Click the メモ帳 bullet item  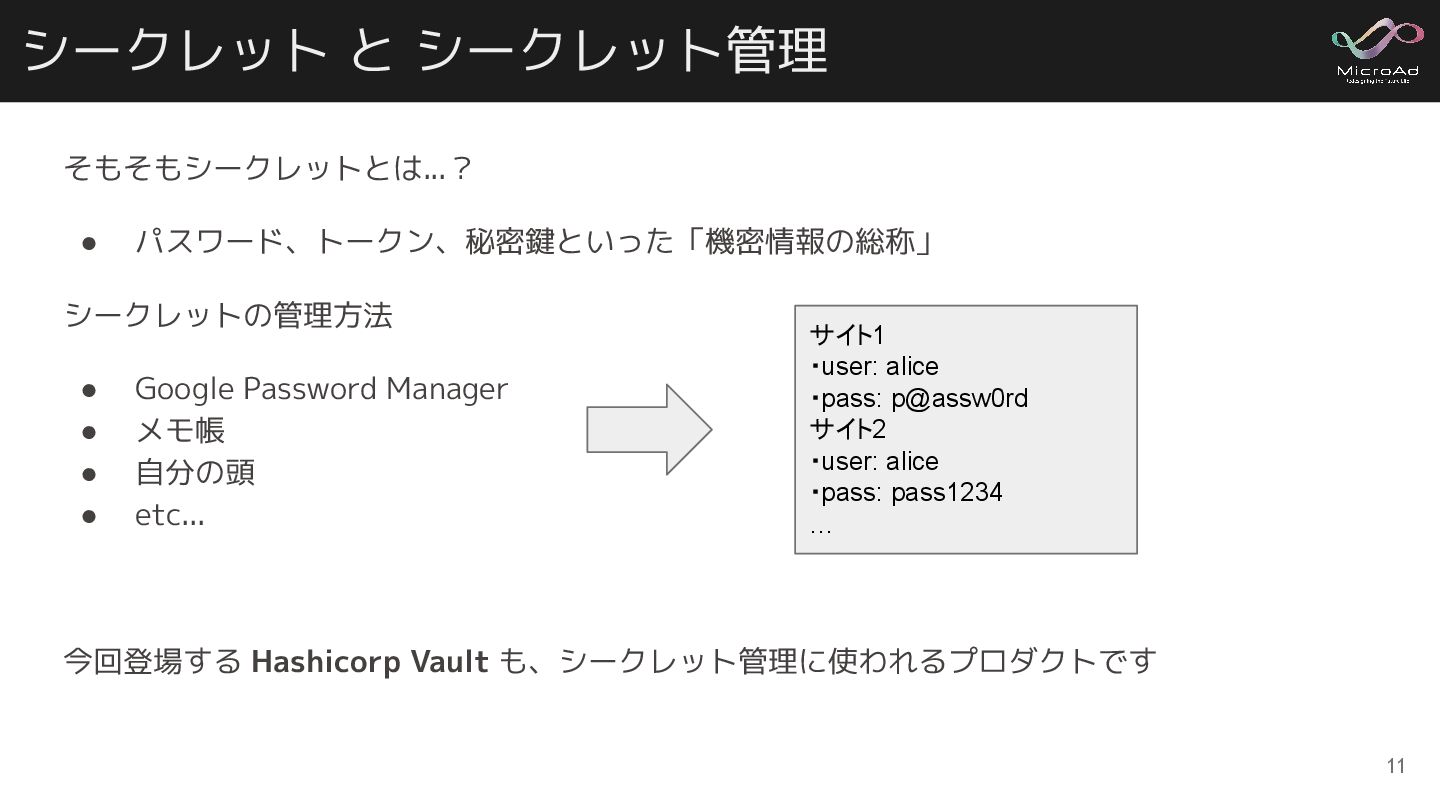pos(180,430)
